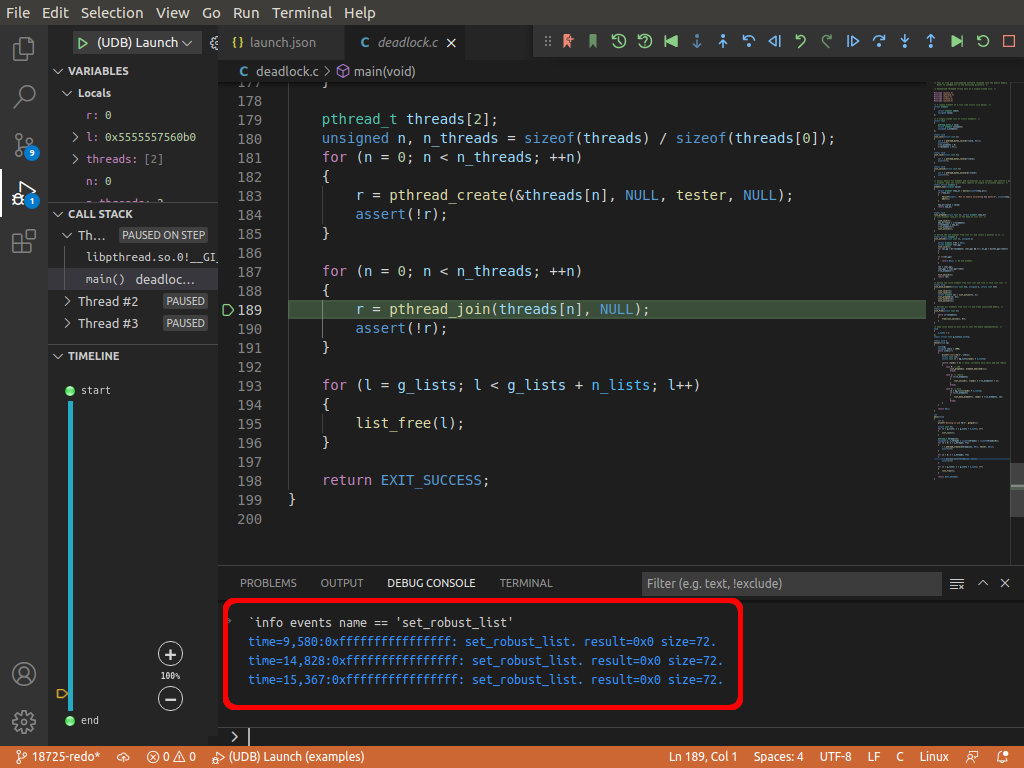Click the green Undo arrow icon

[801, 41]
